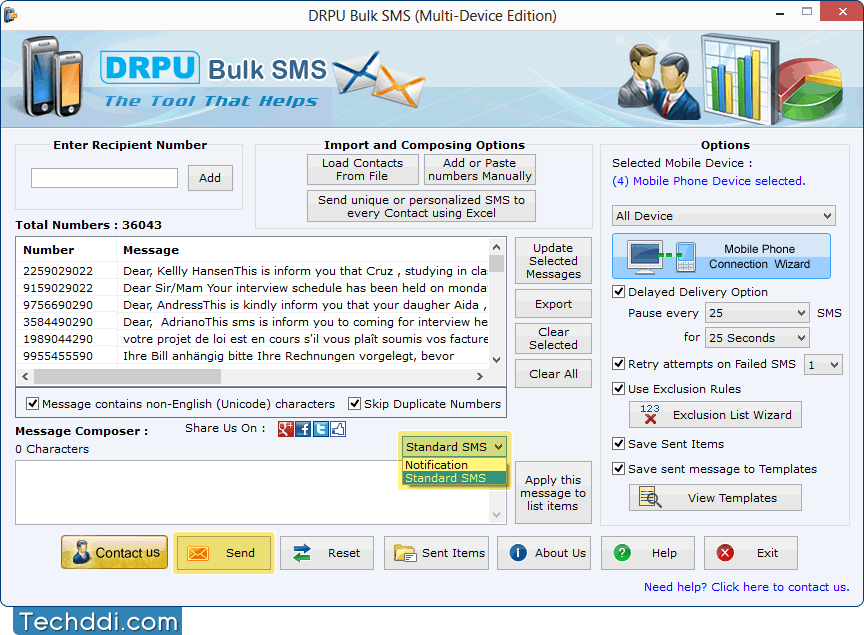Image resolution: width=864 pixels, height=635 pixels.
Task: Click the envelope icon on Send
Action: [x=198, y=553]
